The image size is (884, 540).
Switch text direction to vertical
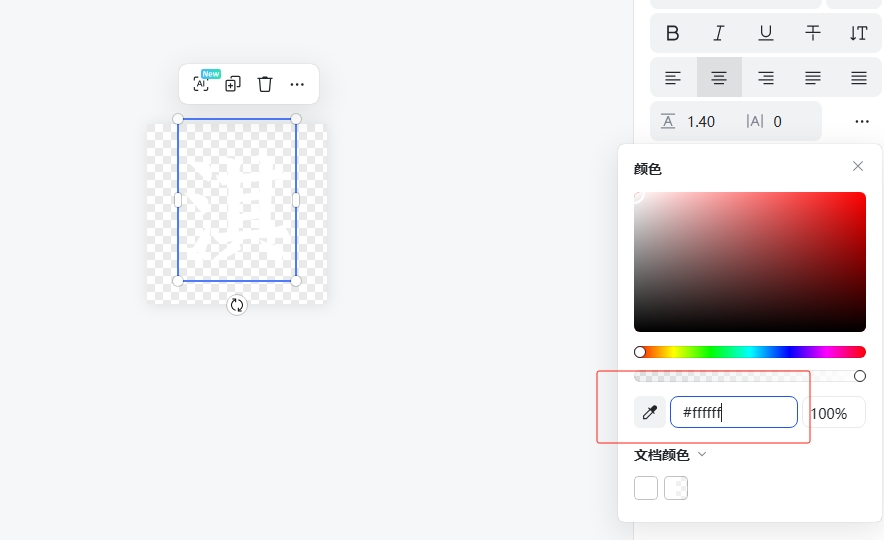point(858,33)
